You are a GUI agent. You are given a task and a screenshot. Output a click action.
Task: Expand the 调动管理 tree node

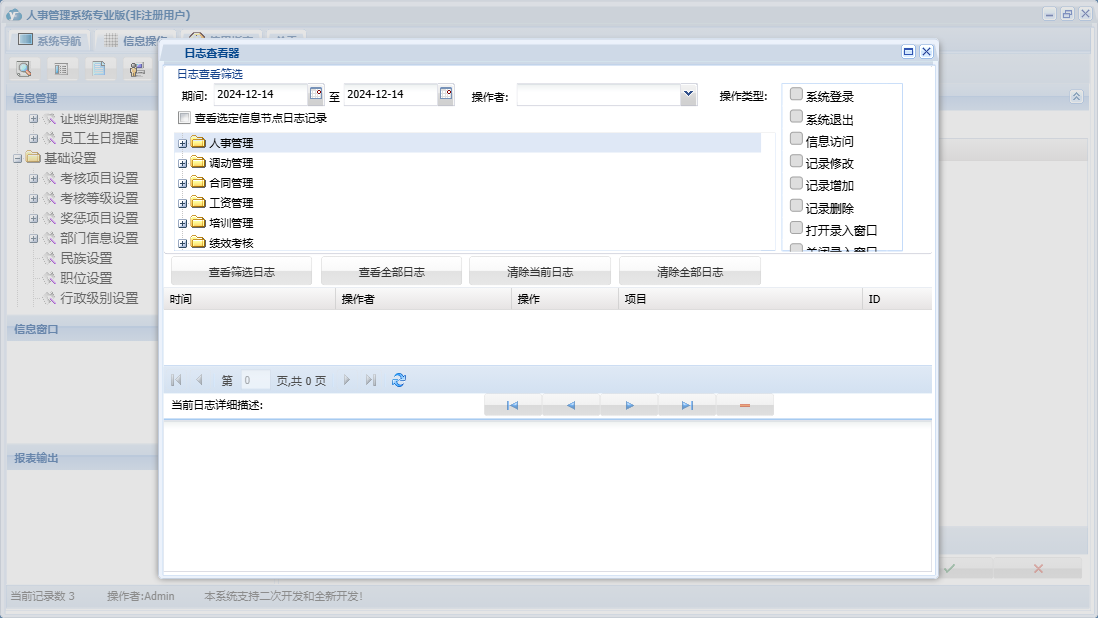pos(182,164)
